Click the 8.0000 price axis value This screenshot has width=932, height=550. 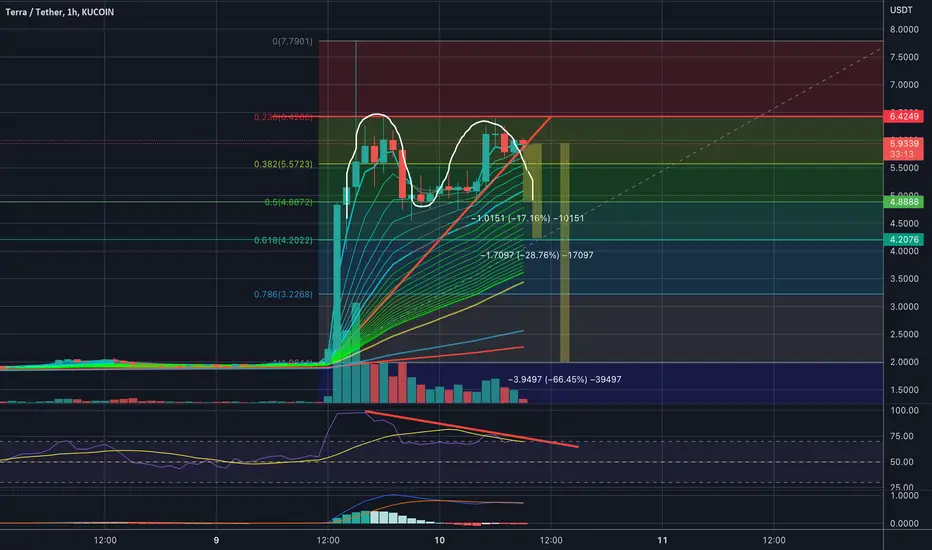click(904, 30)
